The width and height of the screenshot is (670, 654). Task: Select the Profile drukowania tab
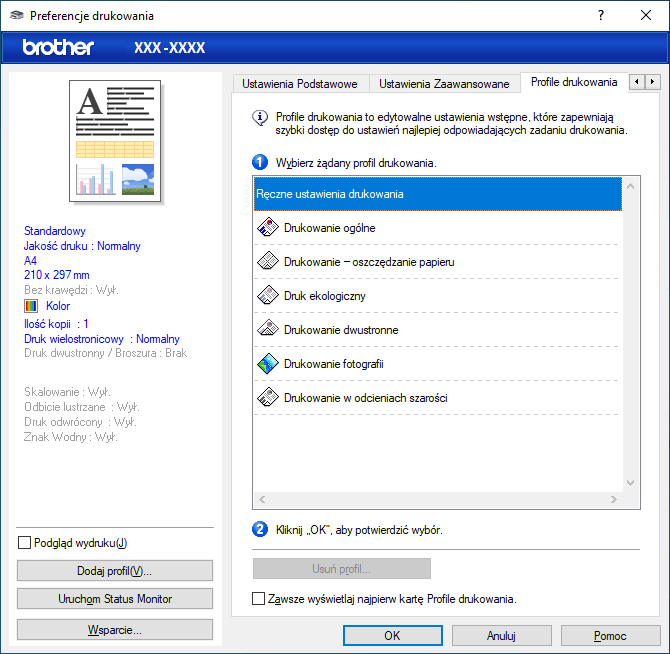coord(574,82)
